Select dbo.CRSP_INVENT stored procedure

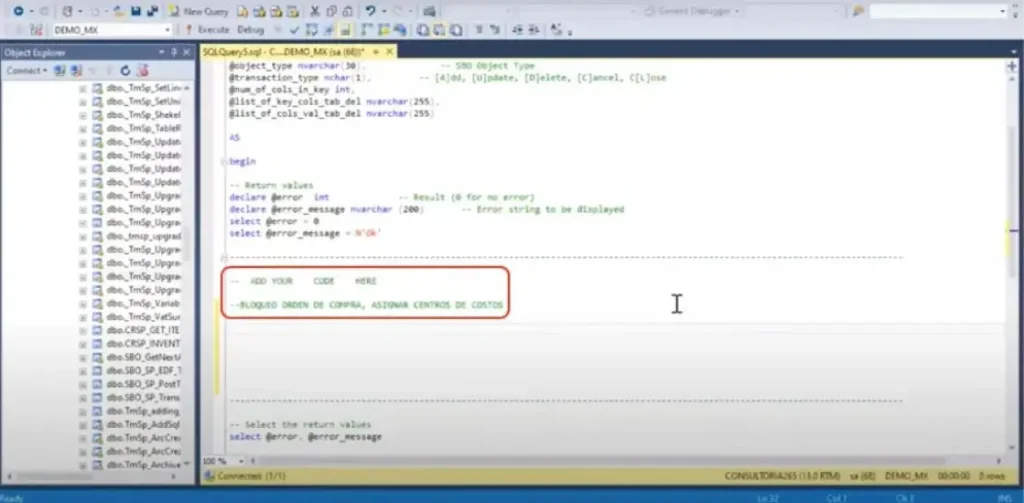pos(143,344)
